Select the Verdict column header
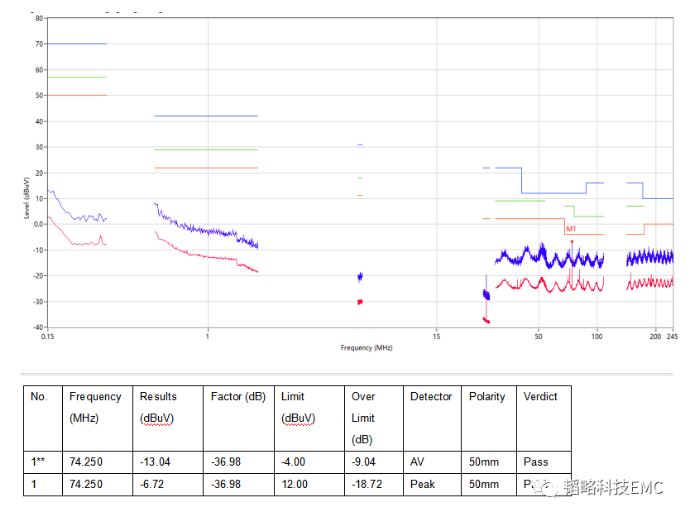The width and height of the screenshot is (695, 513). pos(540,396)
